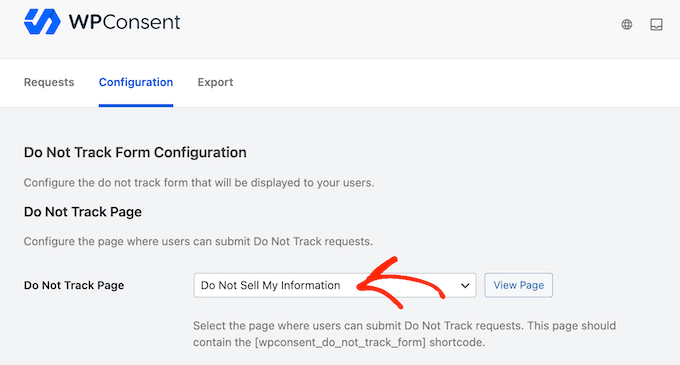Click the WPConsent logo icon
This screenshot has height=365, width=680.
(x=42, y=22)
